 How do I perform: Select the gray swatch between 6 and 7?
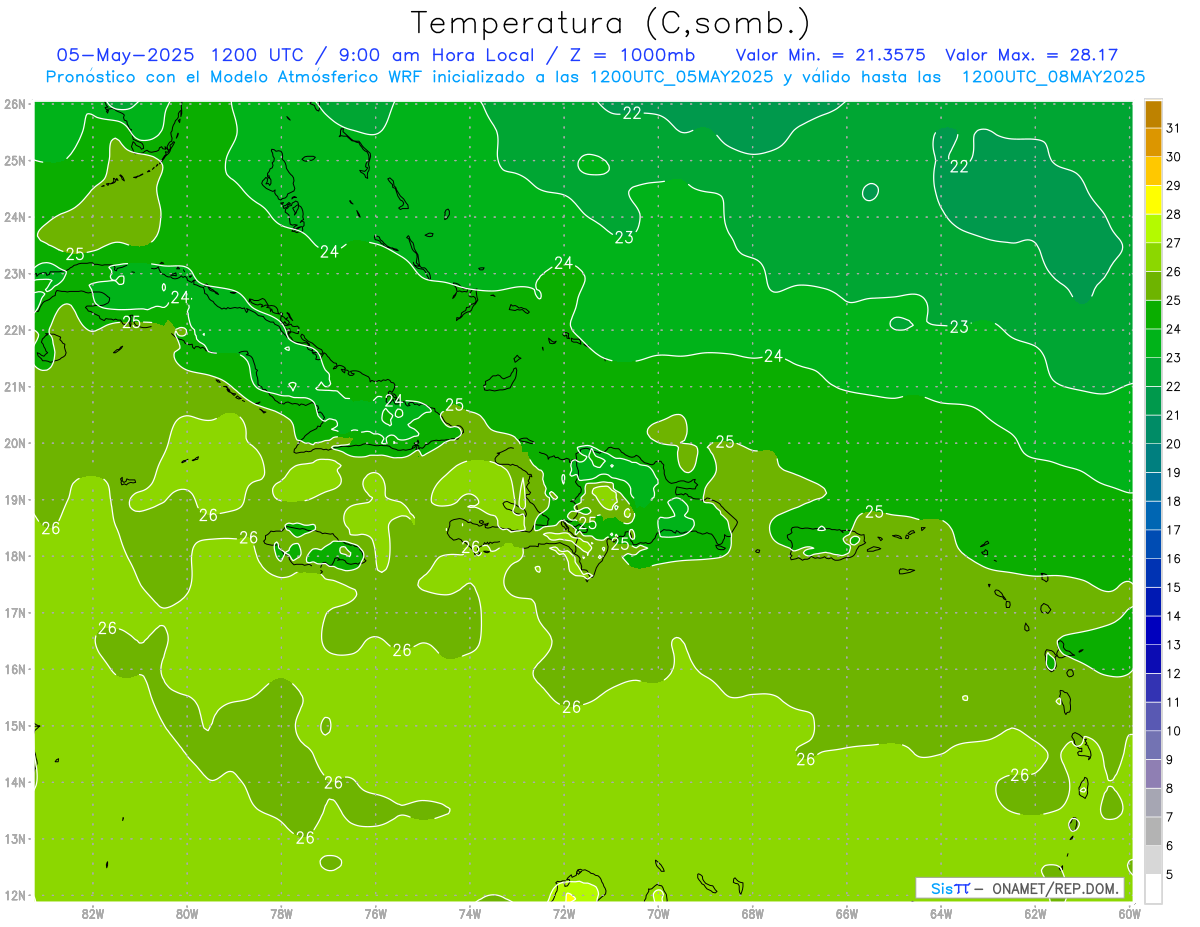(1153, 831)
